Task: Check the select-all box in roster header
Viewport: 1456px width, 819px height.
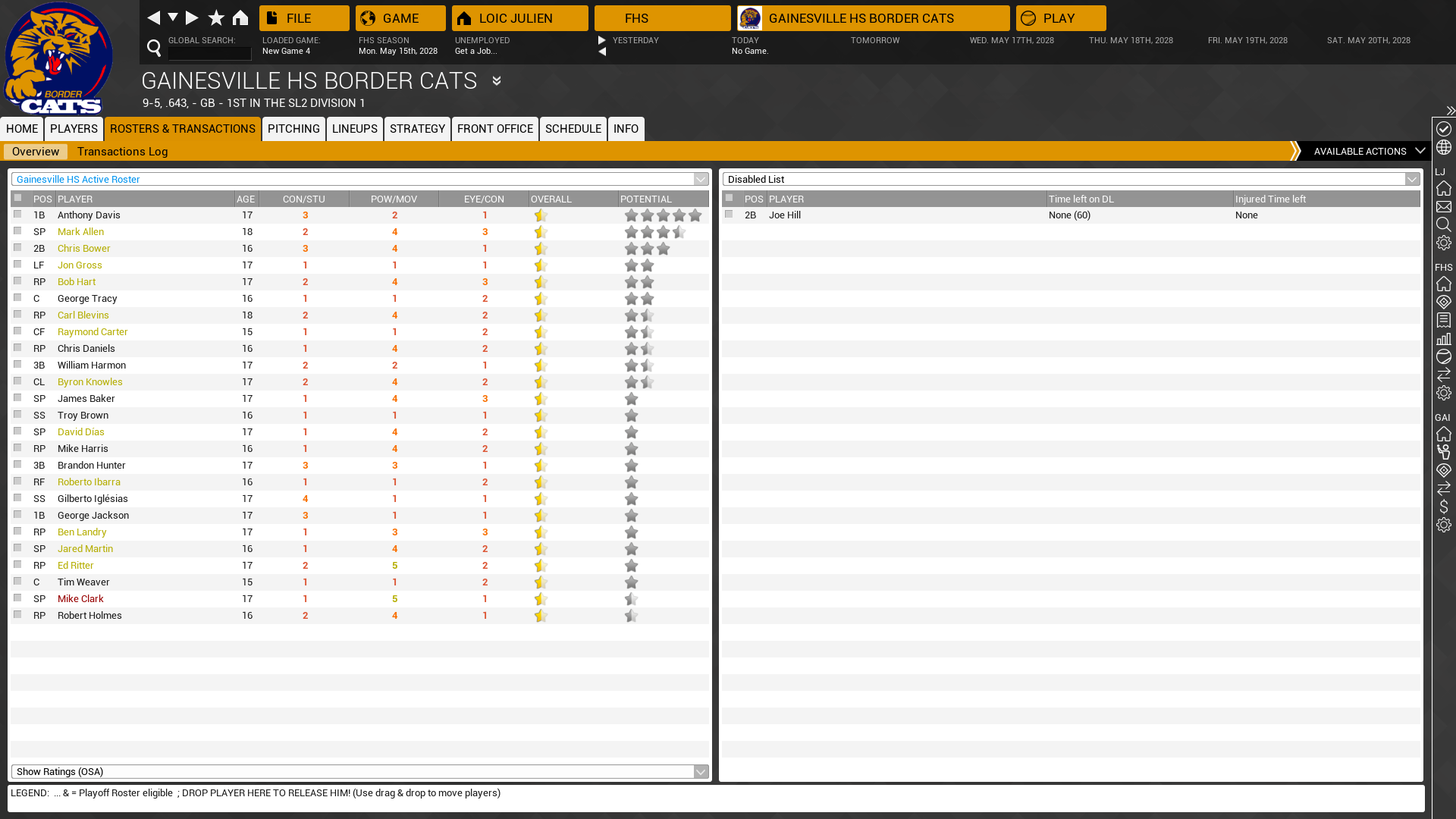Action: pos(17,198)
